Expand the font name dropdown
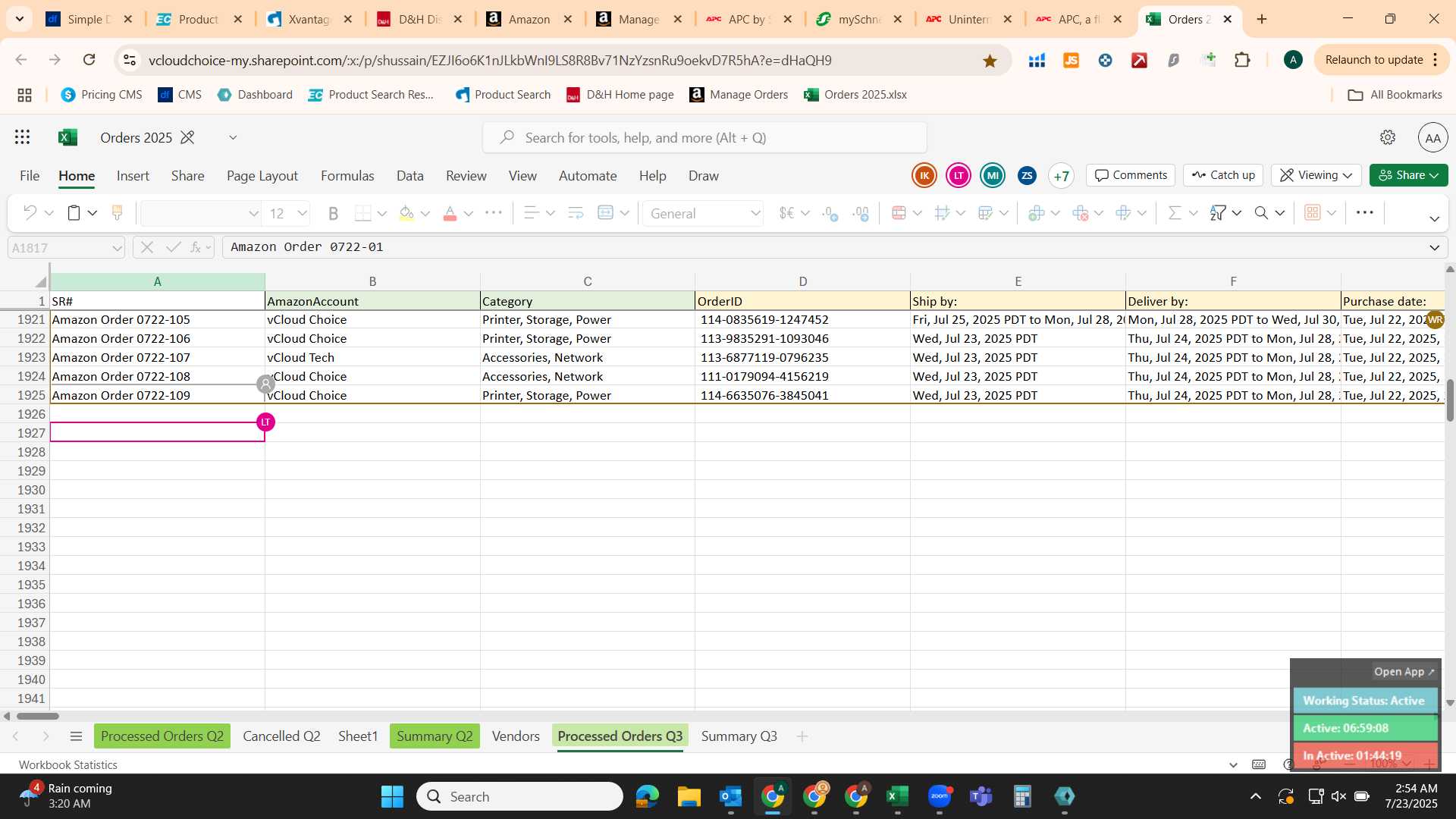 (x=253, y=214)
